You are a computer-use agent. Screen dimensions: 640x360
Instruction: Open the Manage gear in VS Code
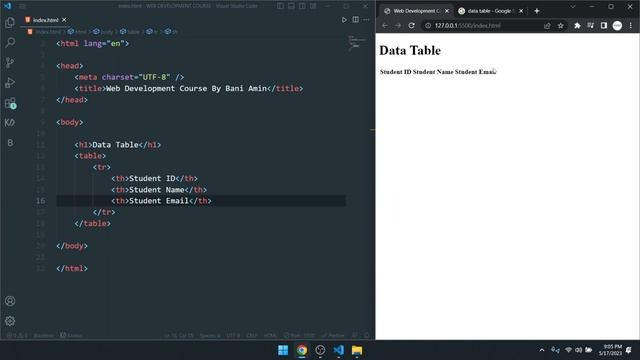point(10,321)
